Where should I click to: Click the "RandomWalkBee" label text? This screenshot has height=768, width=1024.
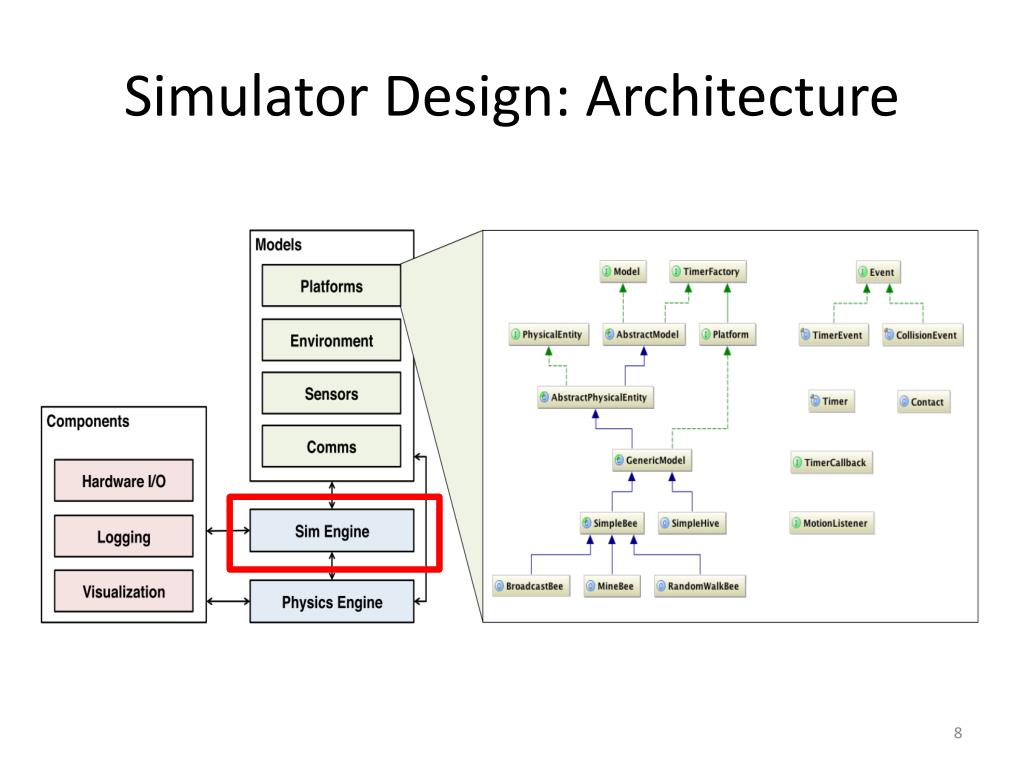point(703,586)
